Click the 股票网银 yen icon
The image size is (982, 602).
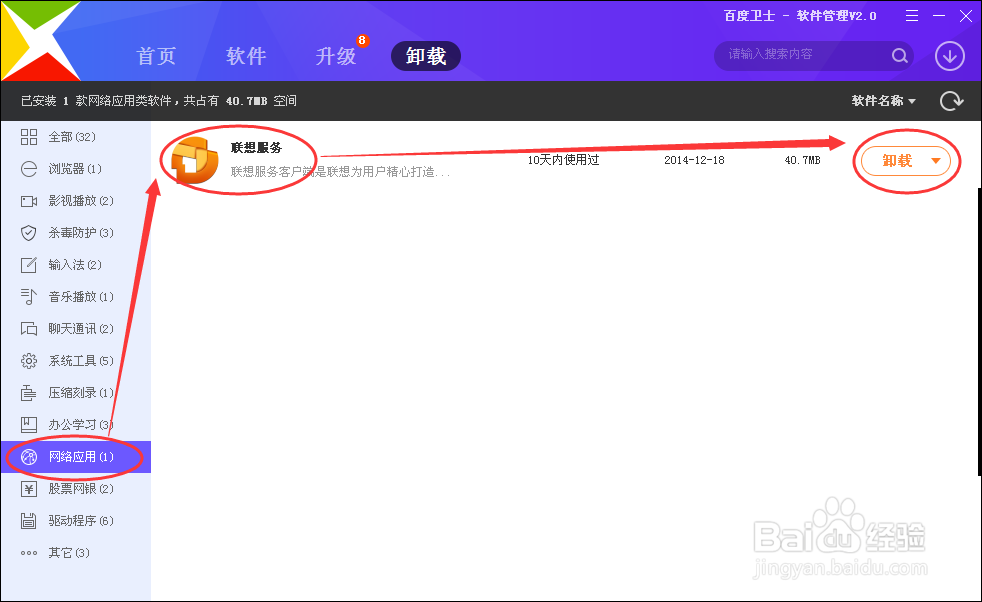click(x=29, y=489)
